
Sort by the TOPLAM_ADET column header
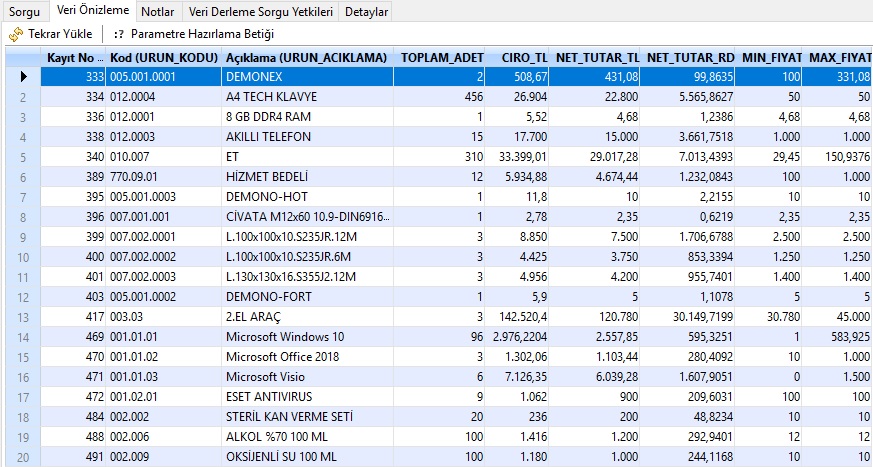(x=441, y=58)
